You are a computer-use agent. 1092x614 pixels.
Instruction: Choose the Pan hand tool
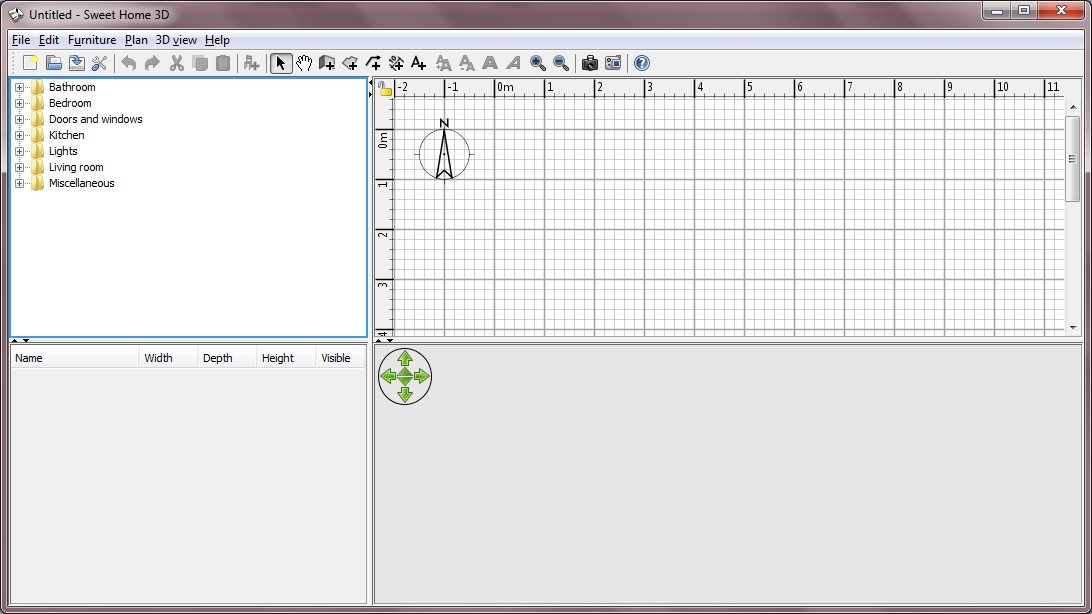pyautogui.click(x=303, y=63)
